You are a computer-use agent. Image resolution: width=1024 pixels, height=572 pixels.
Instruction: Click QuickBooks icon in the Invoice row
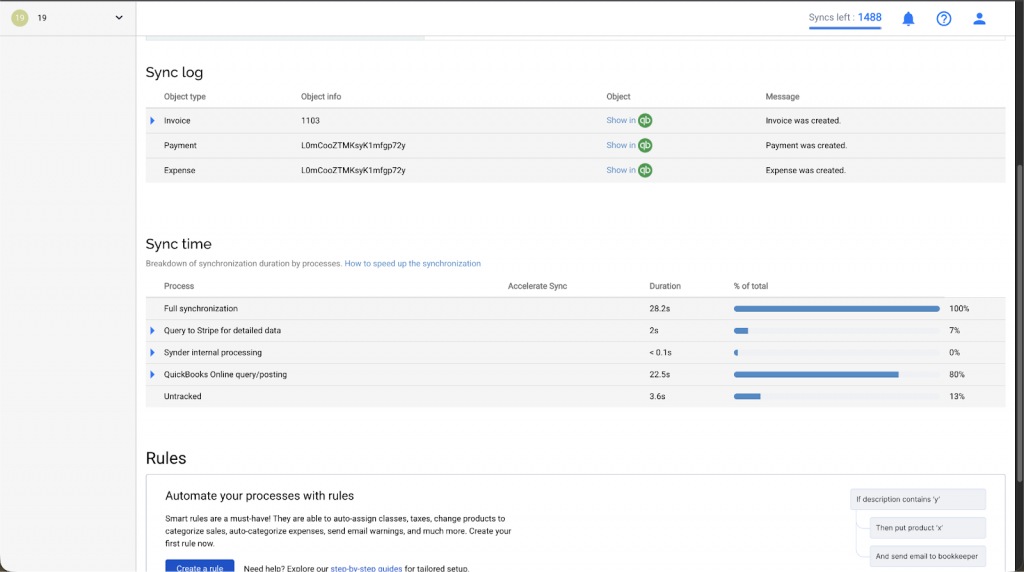[x=645, y=121]
